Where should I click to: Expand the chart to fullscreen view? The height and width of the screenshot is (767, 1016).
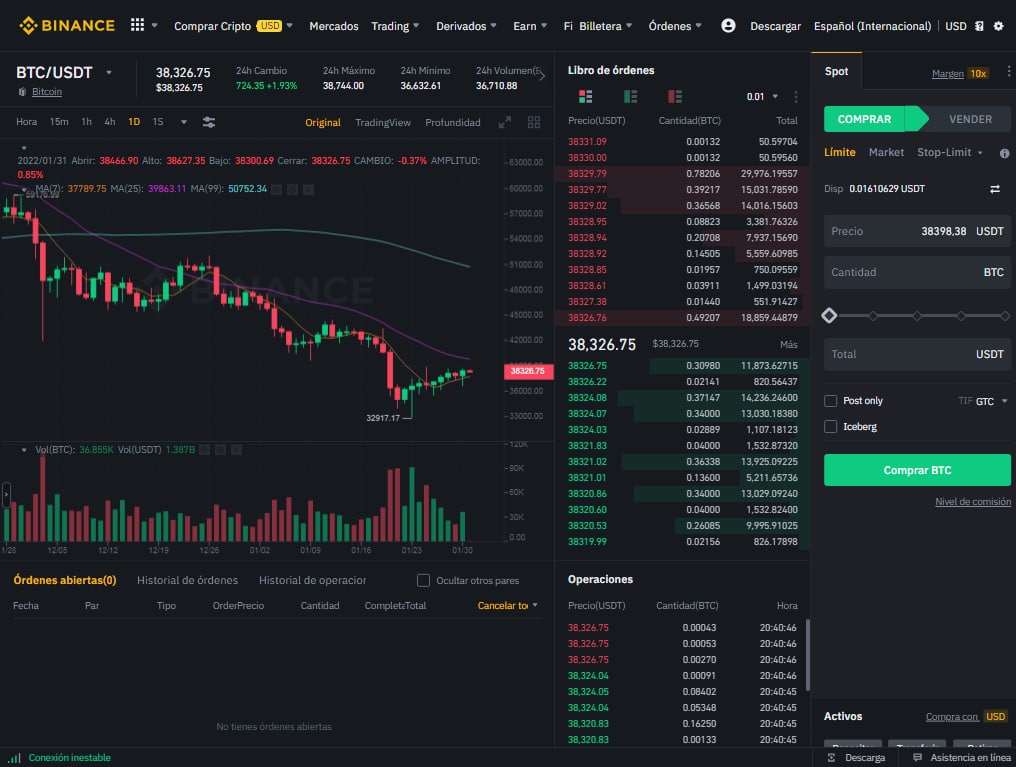click(x=504, y=121)
